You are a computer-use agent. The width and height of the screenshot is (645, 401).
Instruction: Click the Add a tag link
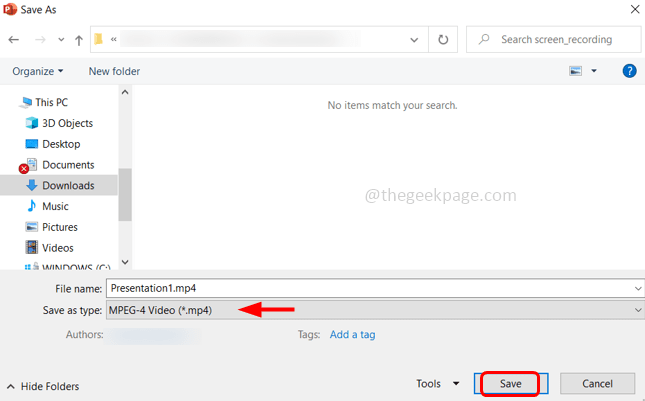(x=353, y=334)
